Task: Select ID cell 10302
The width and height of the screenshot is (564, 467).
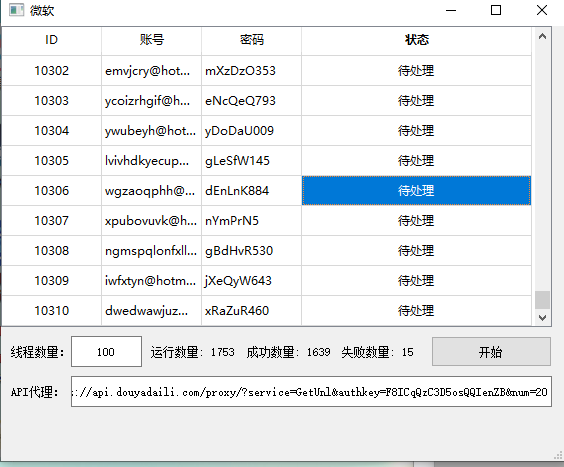Action: (x=51, y=71)
